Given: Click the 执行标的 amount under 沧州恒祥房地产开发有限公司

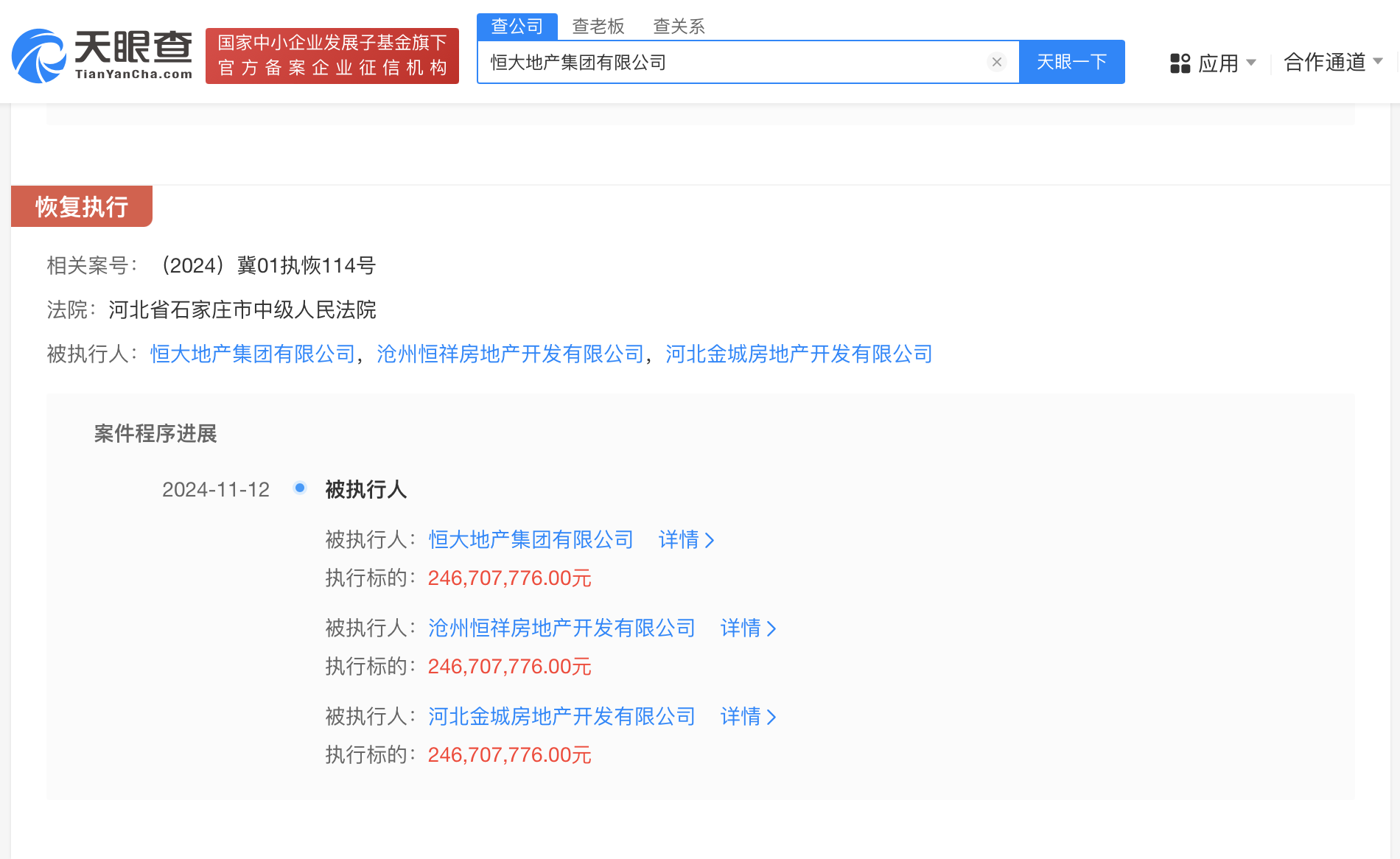Looking at the screenshot, I should (510, 666).
